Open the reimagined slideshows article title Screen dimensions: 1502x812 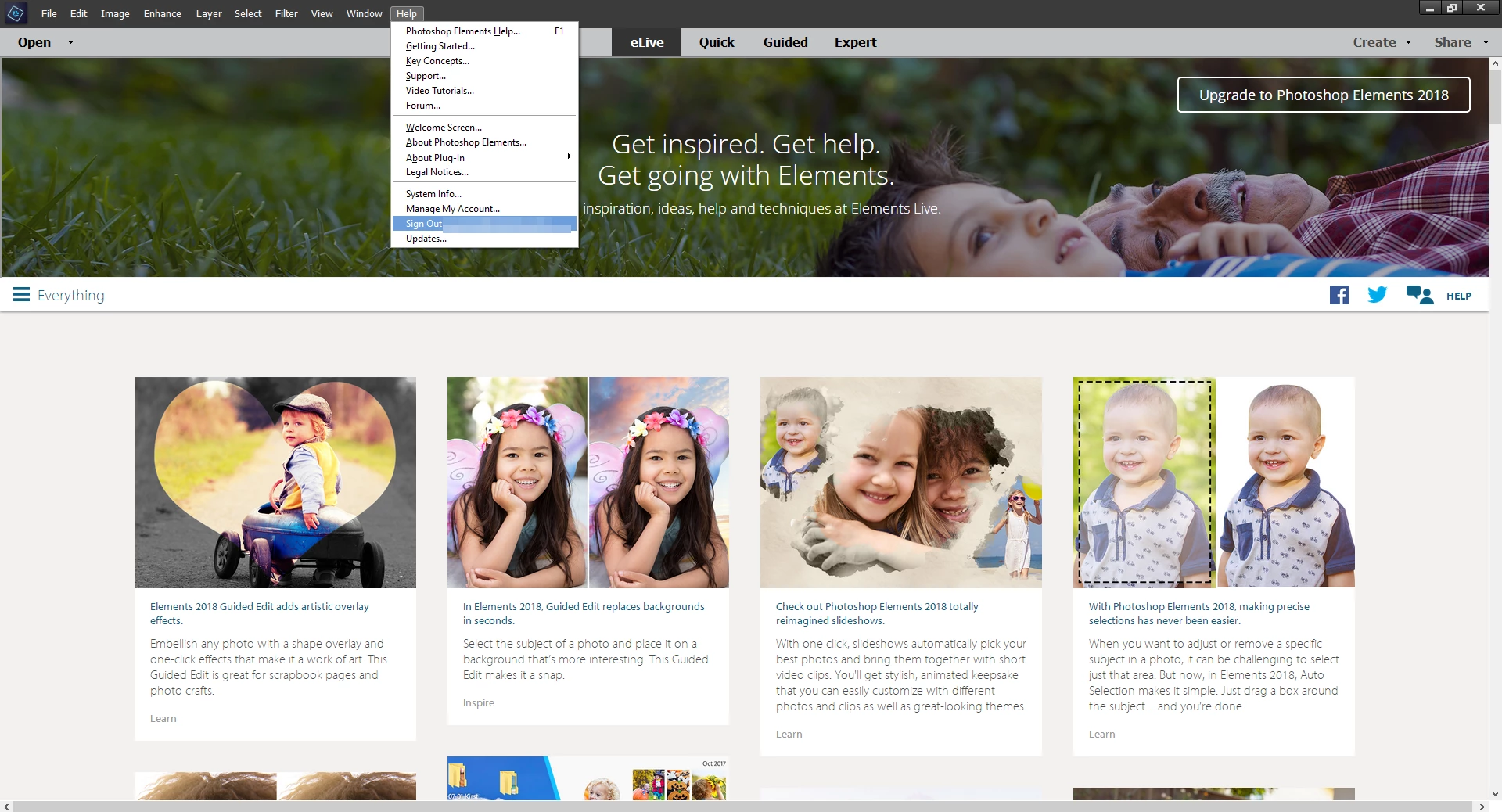(877, 613)
